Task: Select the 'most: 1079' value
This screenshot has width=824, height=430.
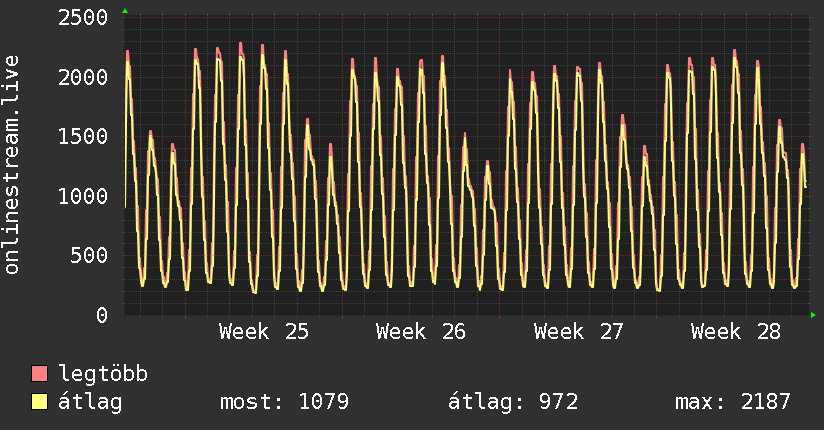Action: tap(284, 402)
